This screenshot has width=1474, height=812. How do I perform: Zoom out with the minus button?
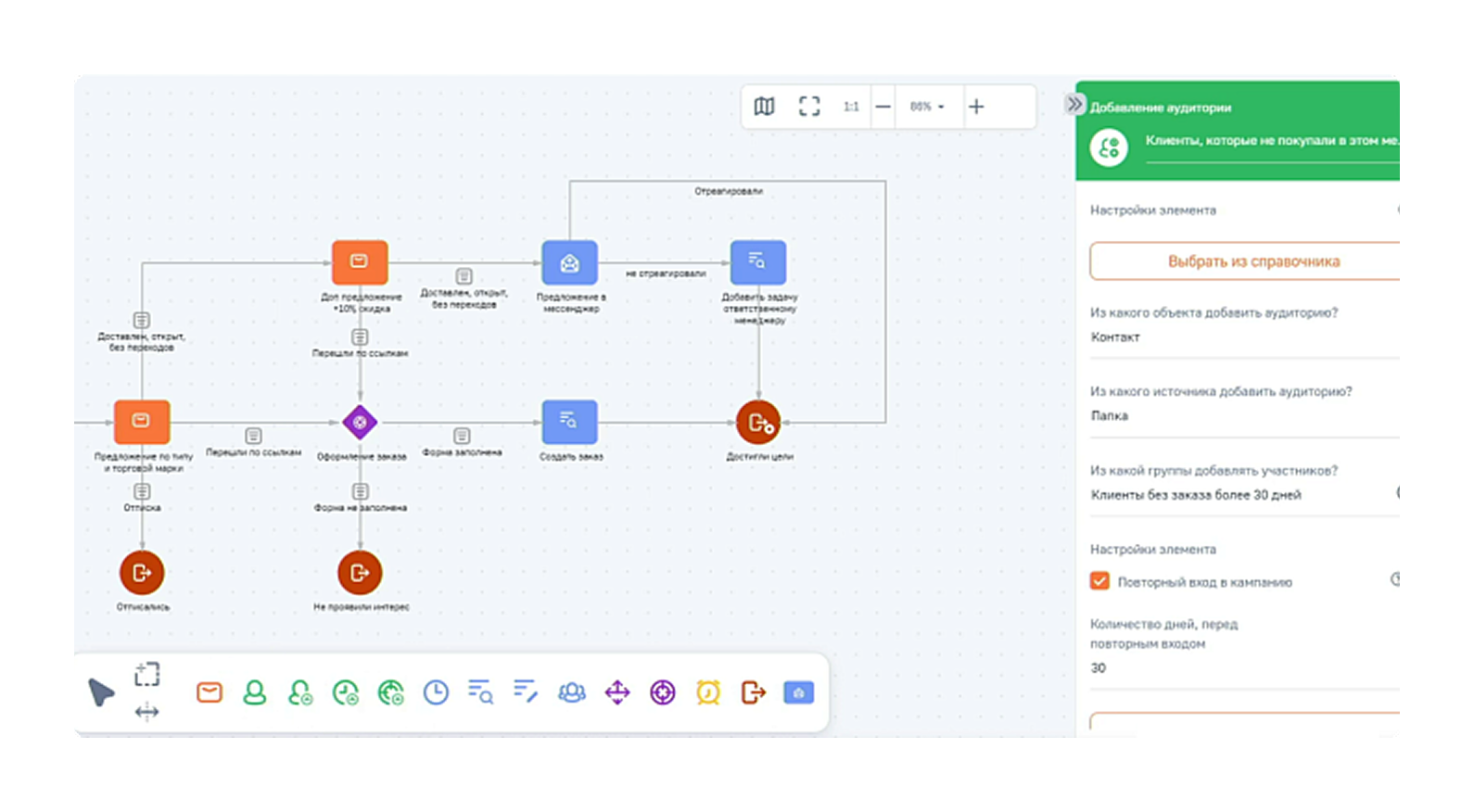tap(883, 107)
